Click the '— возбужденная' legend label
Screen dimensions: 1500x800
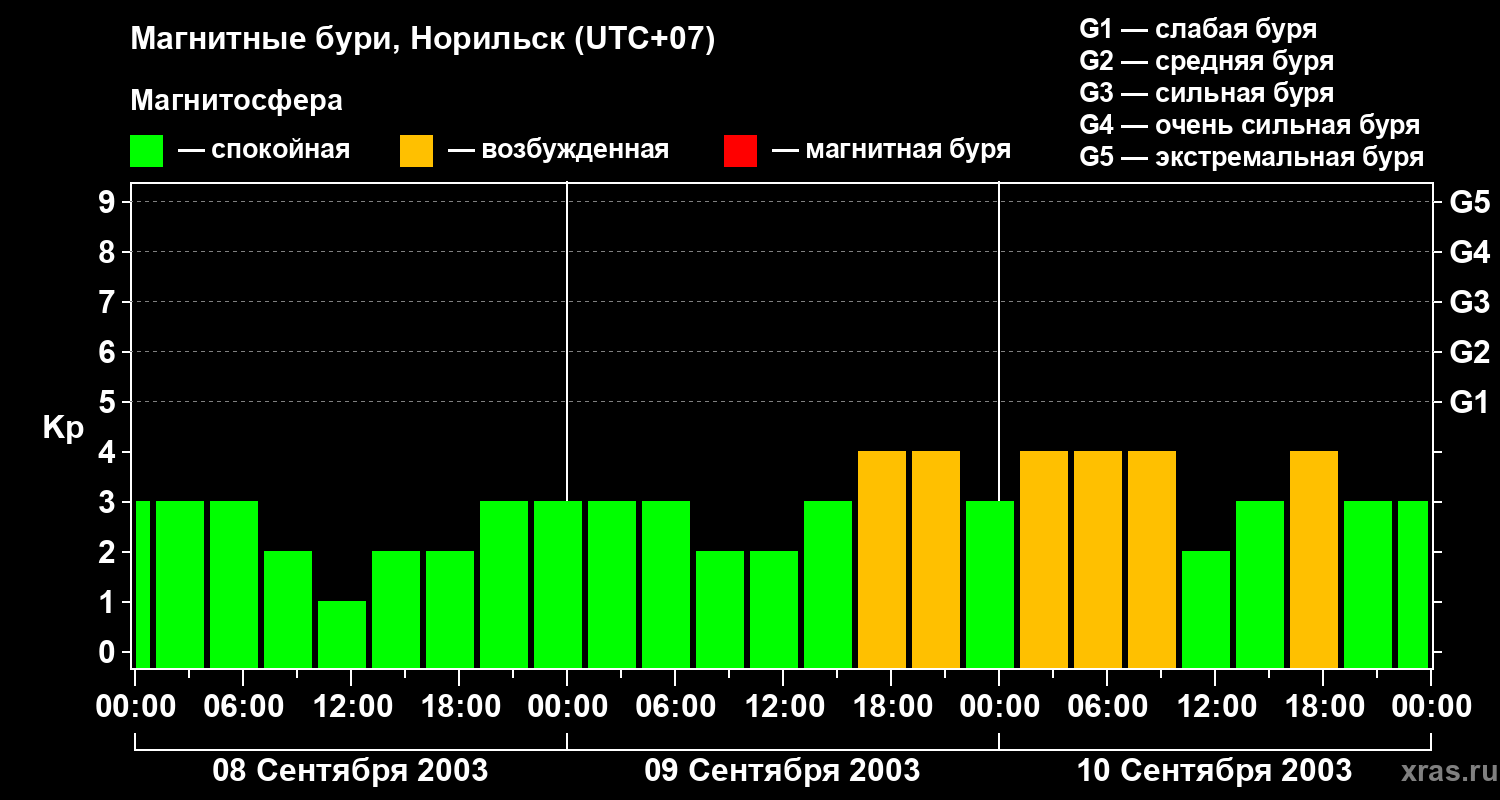[x=558, y=150]
